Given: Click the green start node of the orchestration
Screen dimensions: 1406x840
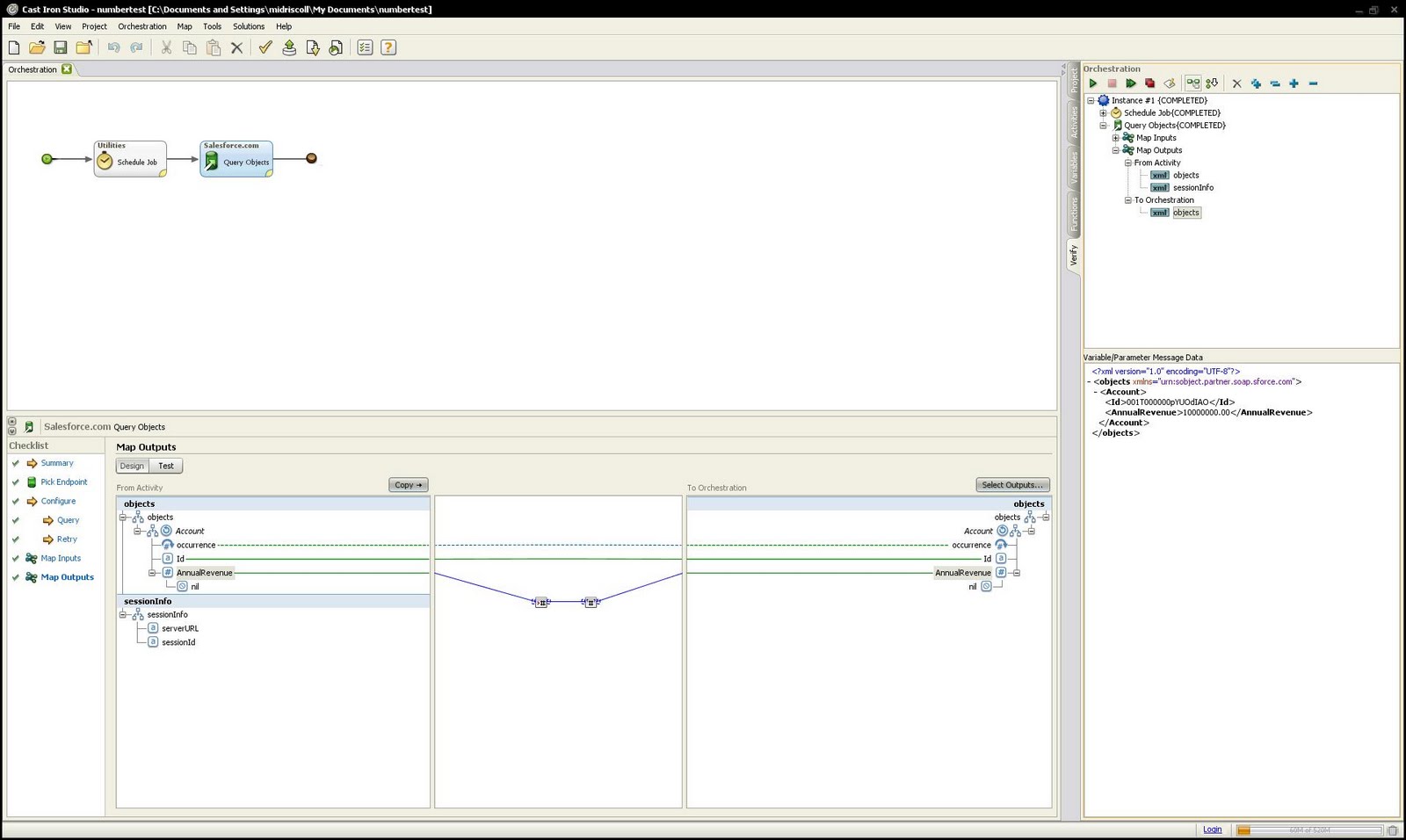Looking at the screenshot, I should click(x=47, y=159).
